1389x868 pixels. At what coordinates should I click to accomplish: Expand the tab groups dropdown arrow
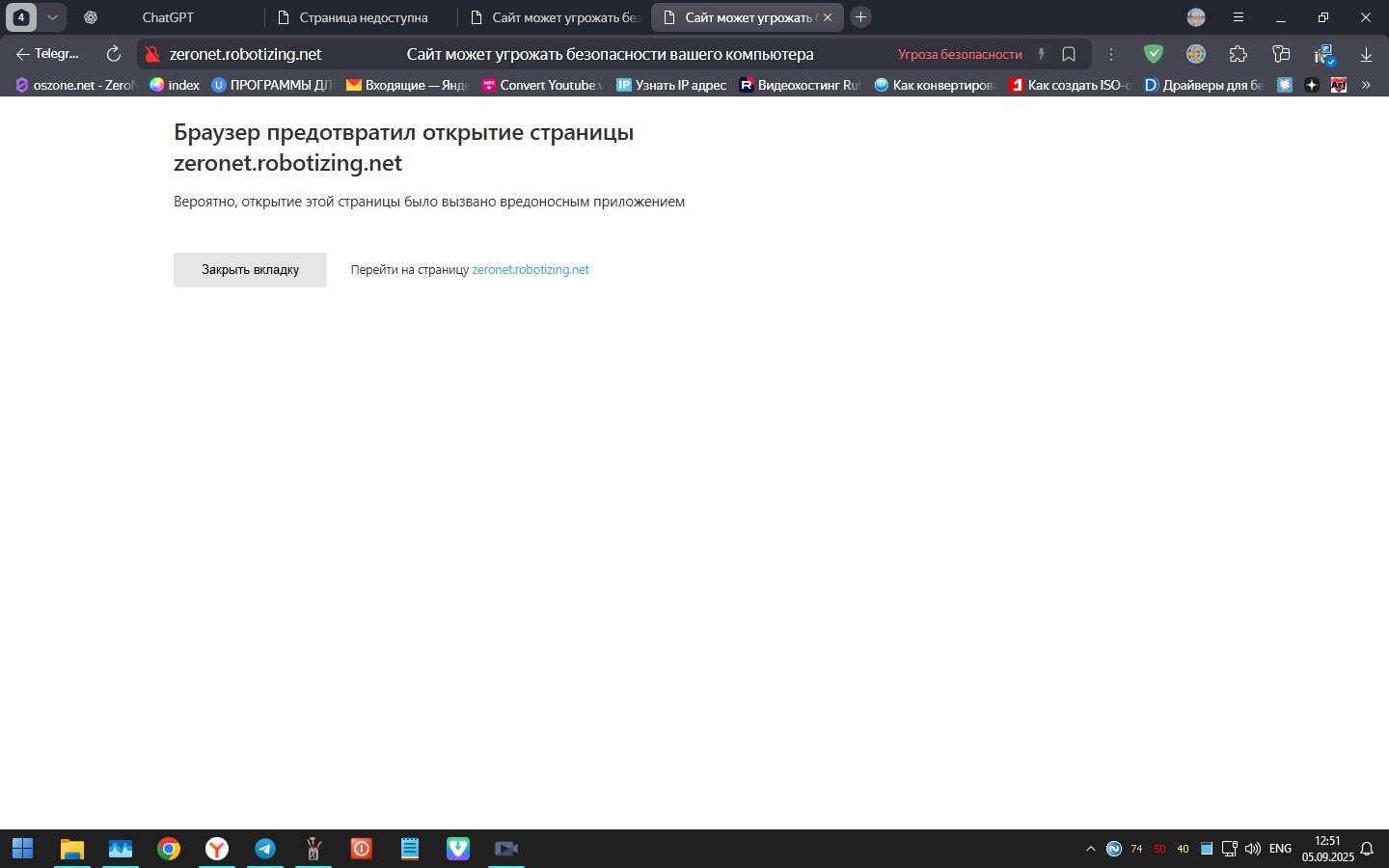[52, 17]
